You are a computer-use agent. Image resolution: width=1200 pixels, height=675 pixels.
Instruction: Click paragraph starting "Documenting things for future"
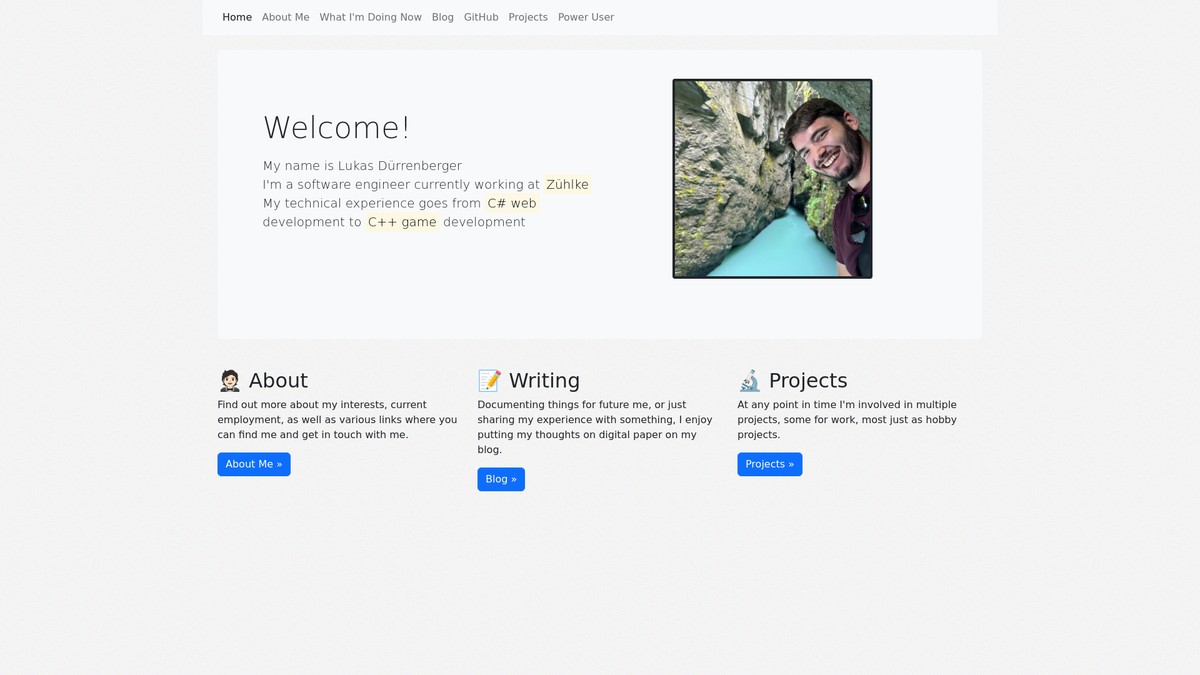[x=595, y=427]
